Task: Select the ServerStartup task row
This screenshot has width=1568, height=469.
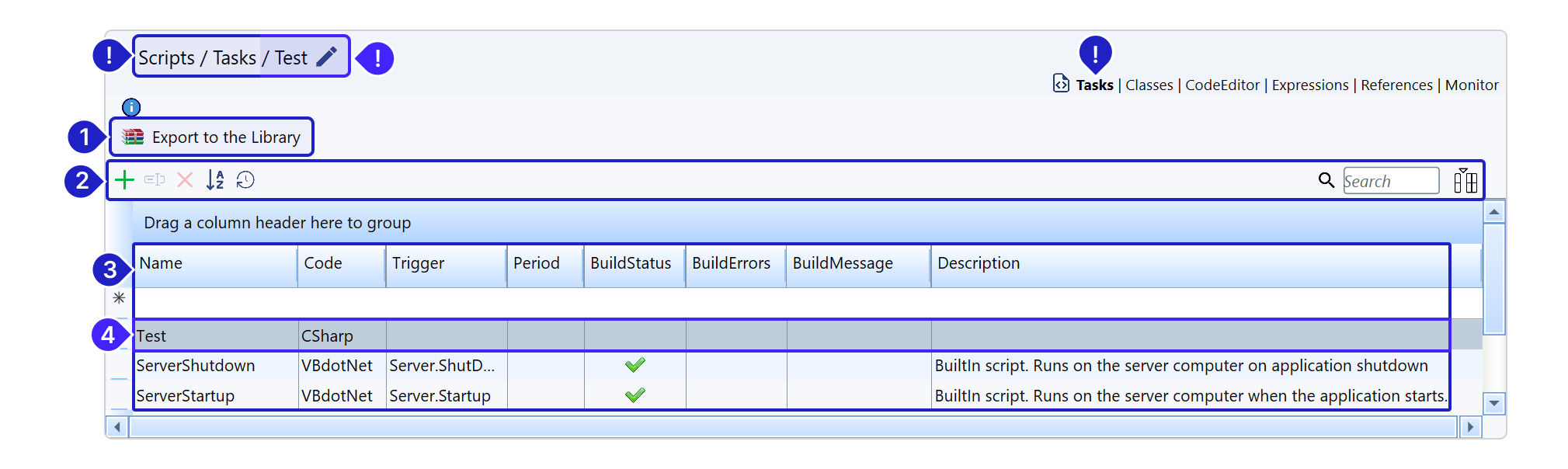Action: pyautogui.click(x=185, y=396)
